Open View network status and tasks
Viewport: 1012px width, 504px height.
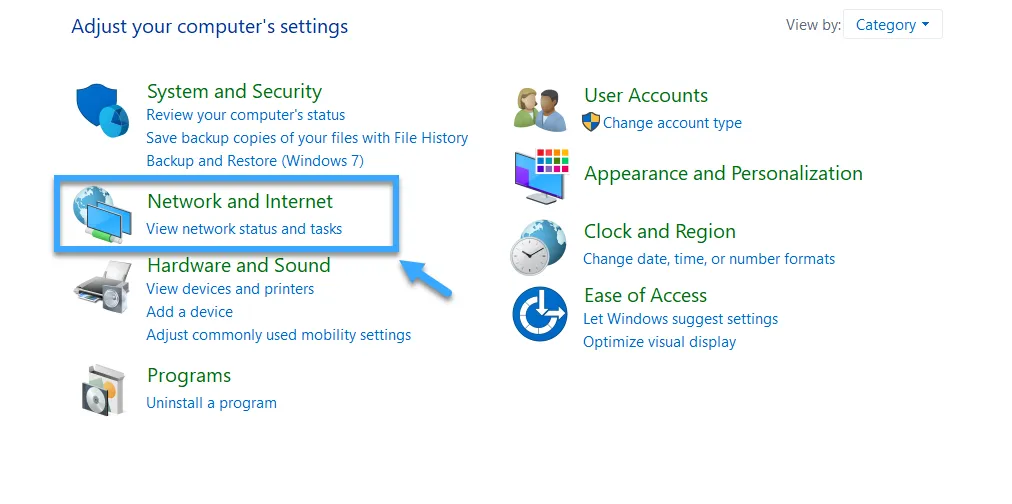[x=244, y=228]
